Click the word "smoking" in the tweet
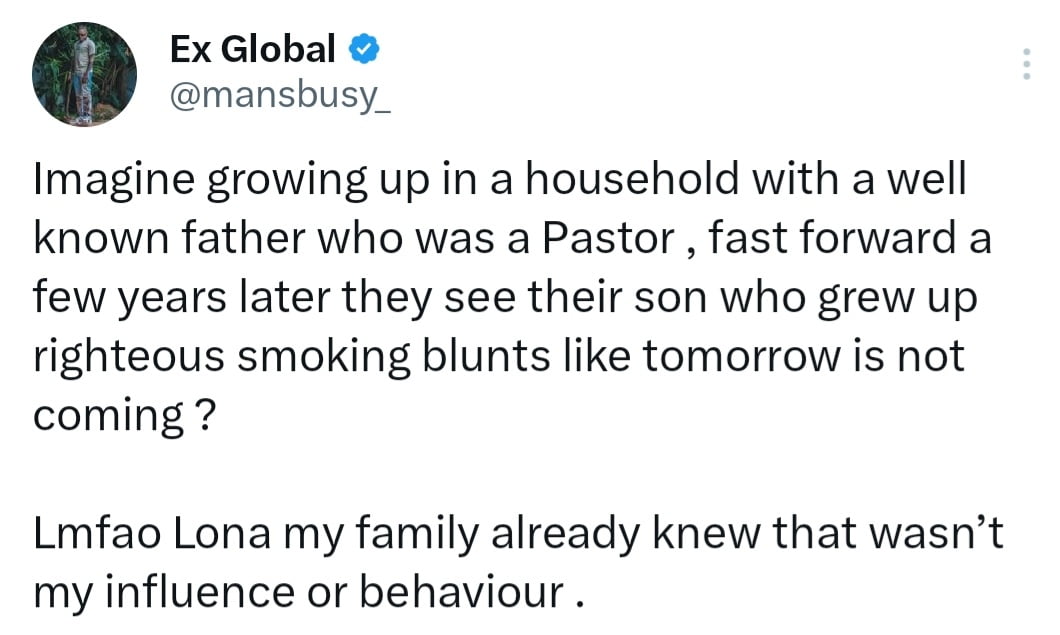The height and width of the screenshot is (635, 1060). coord(324,357)
